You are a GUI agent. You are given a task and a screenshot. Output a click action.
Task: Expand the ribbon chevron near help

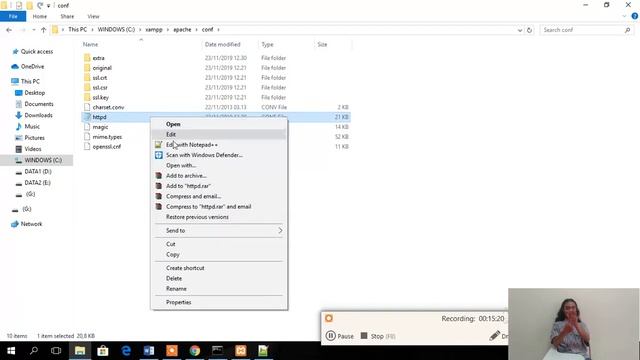click(x=624, y=16)
